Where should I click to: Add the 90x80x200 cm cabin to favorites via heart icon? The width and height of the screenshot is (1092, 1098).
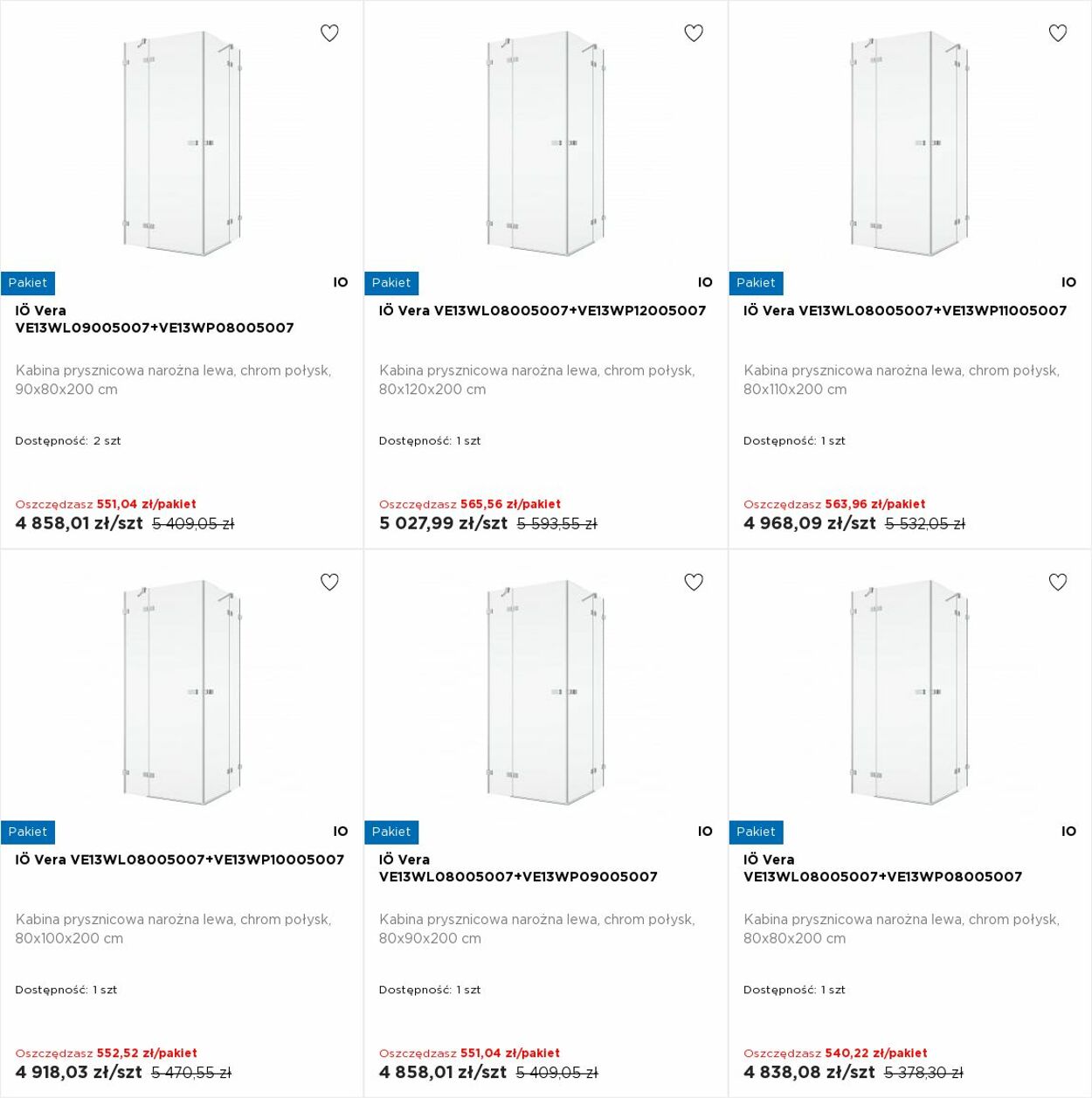pyautogui.click(x=329, y=33)
